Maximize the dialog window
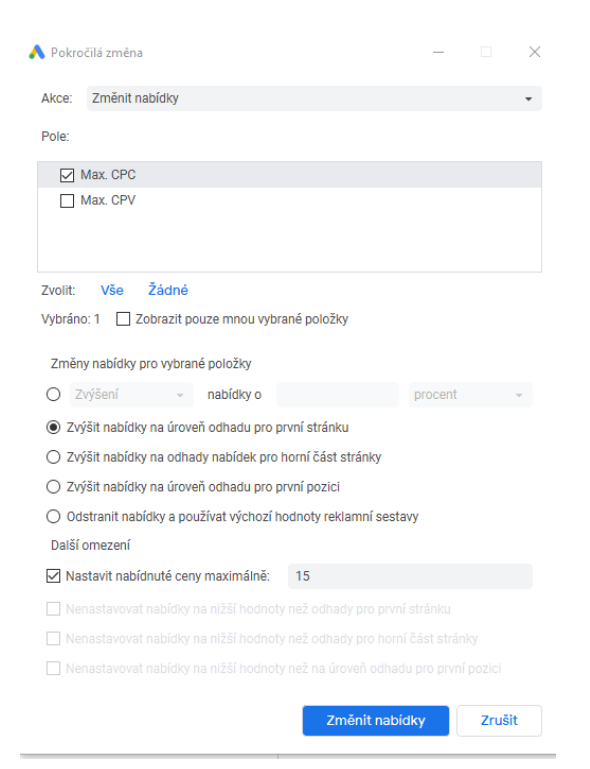 pos(486,52)
